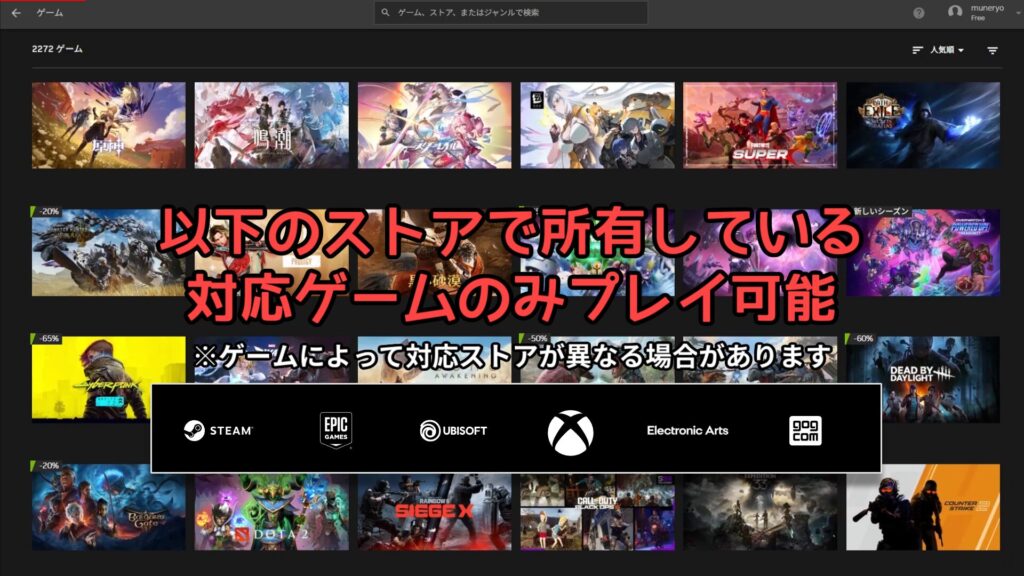Open the help question mark icon
This screenshot has height=576, width=1024.
click(x=918, y=13)
